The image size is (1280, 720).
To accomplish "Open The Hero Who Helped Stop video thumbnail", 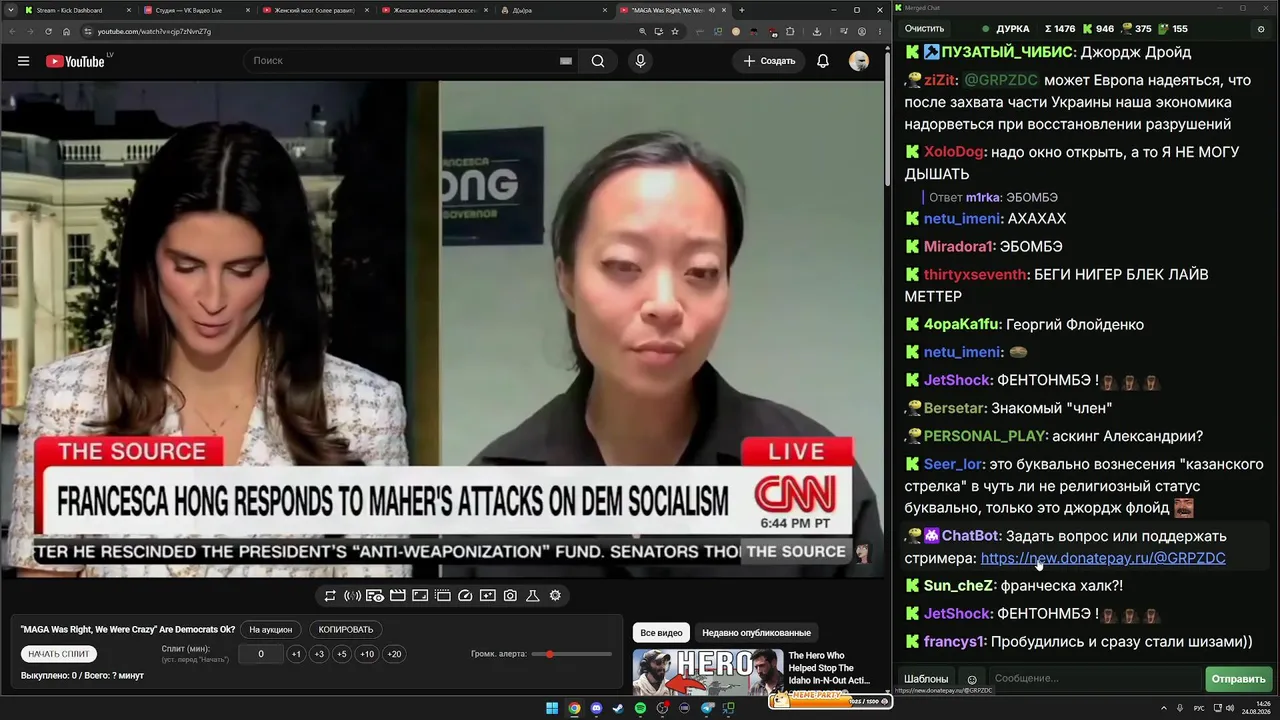I will coord(708,672).
